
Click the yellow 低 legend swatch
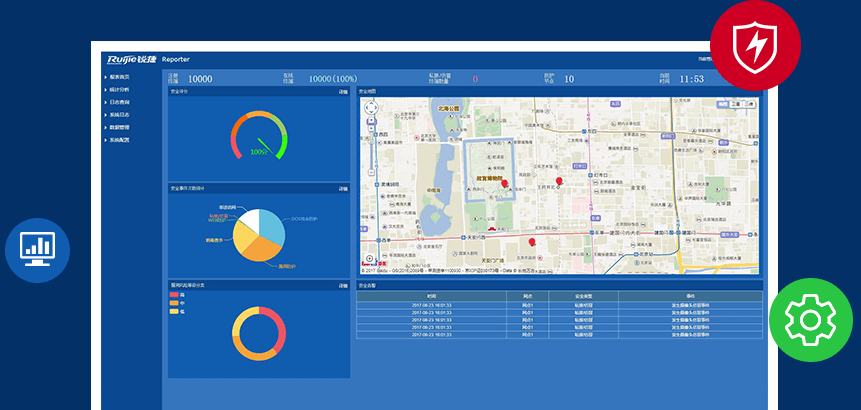(x=174, y=311)
